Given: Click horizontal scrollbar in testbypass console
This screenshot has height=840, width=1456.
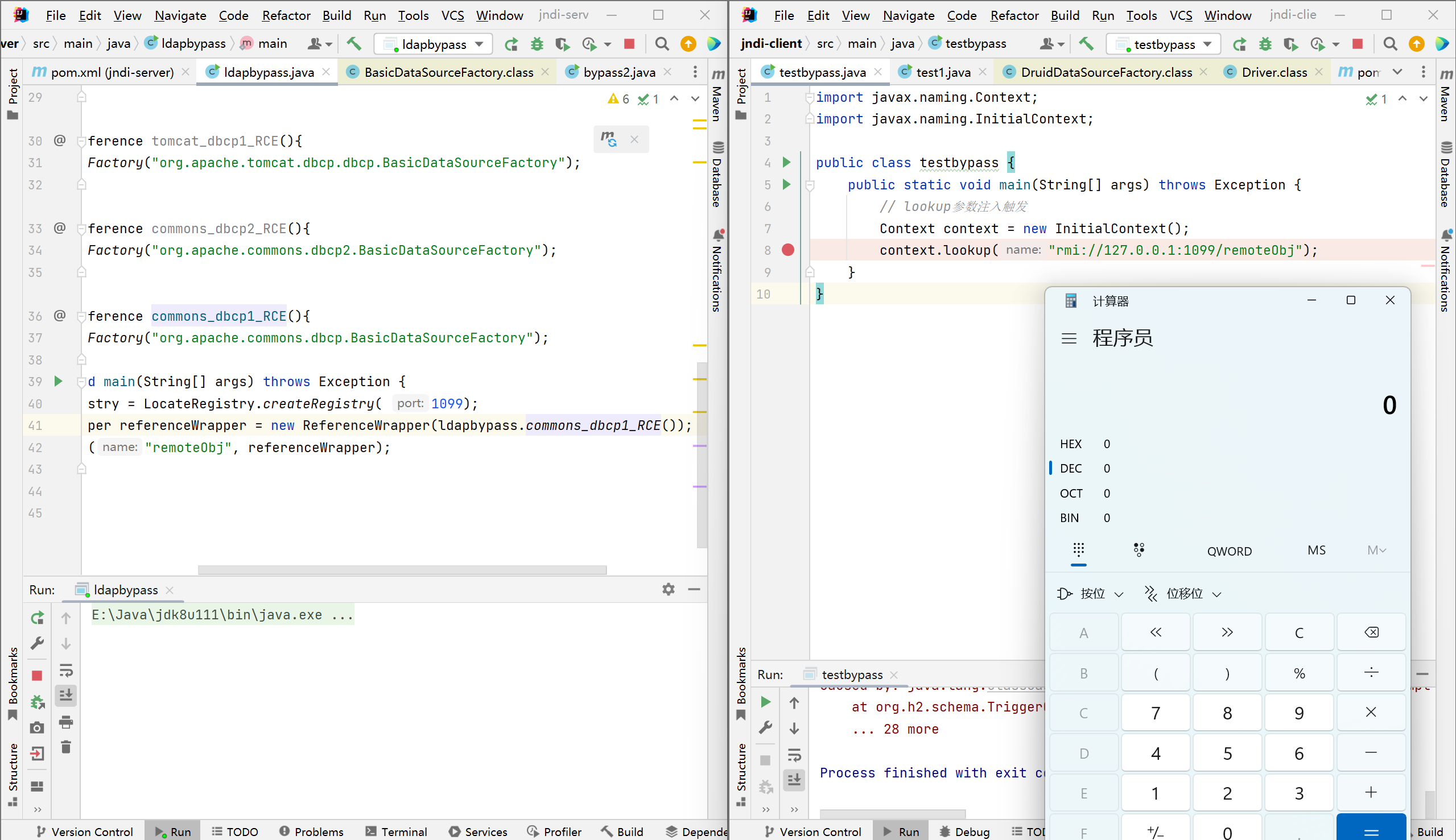Looking at the screenshot, I should [892, 813].
